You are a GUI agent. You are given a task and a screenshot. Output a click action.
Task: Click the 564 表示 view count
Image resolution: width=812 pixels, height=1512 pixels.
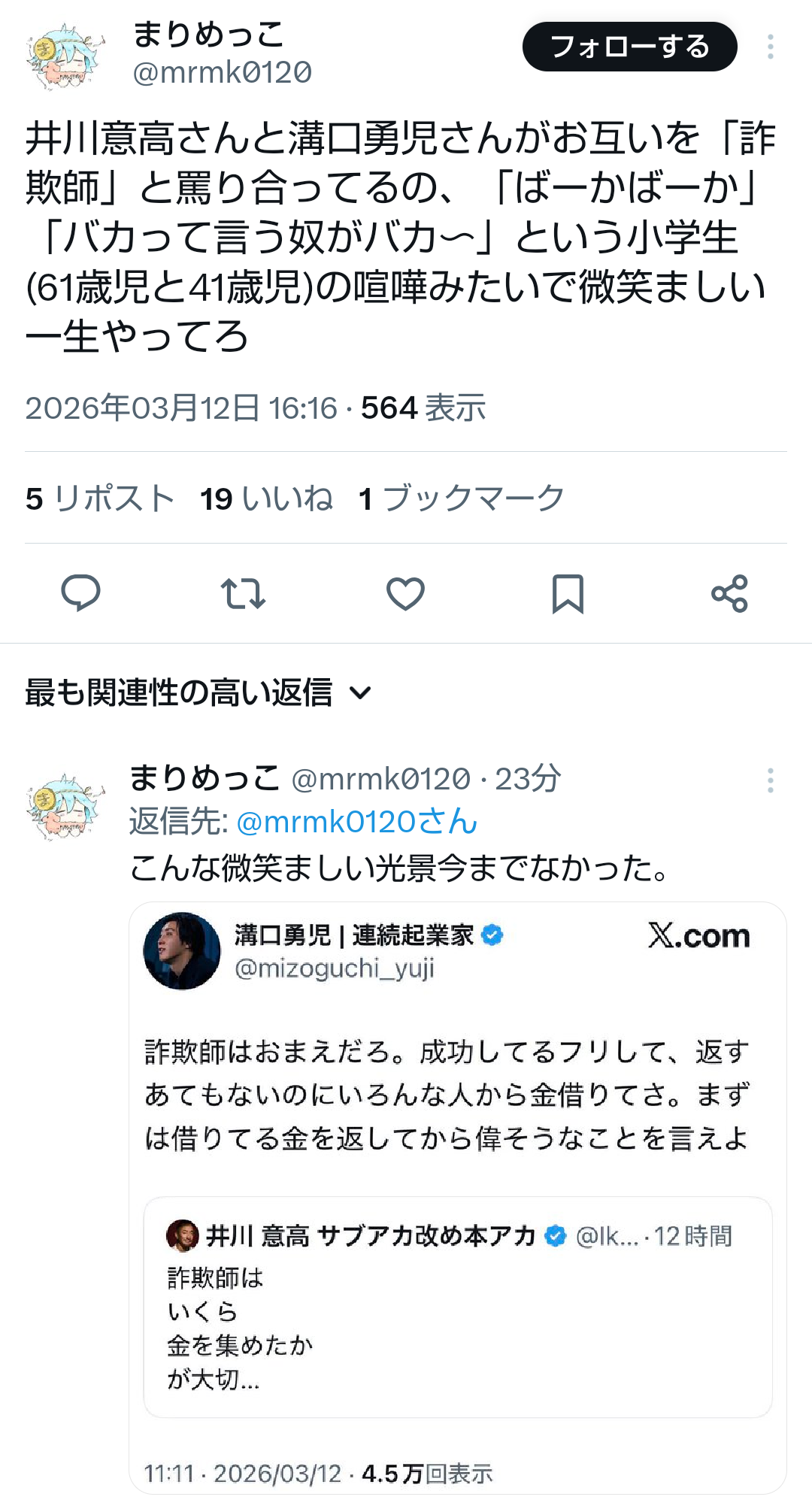pyautogui.click(x=423, y=408)
